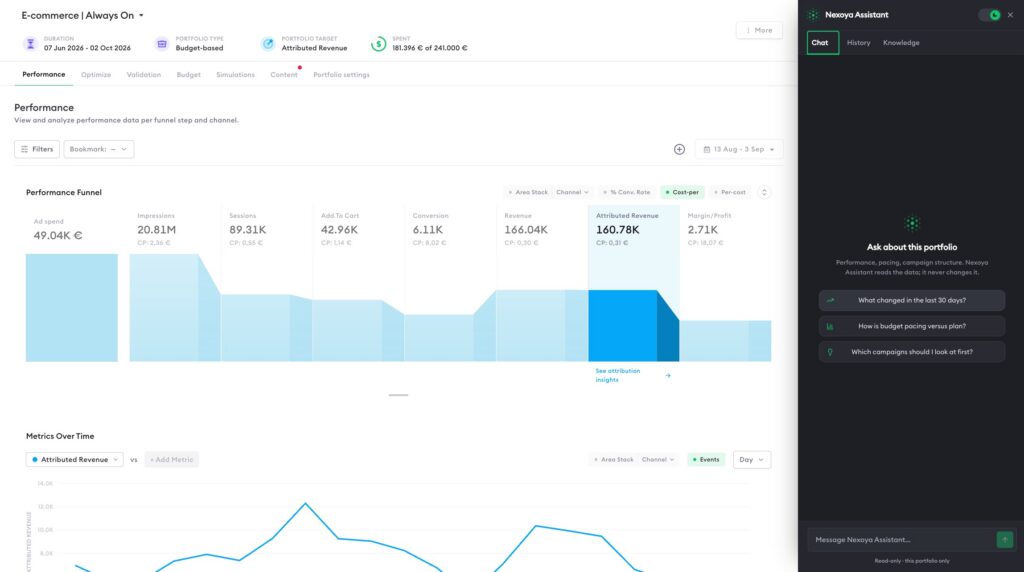
Task: Expand the Bookmark dropdown
Action: point(99,149)
